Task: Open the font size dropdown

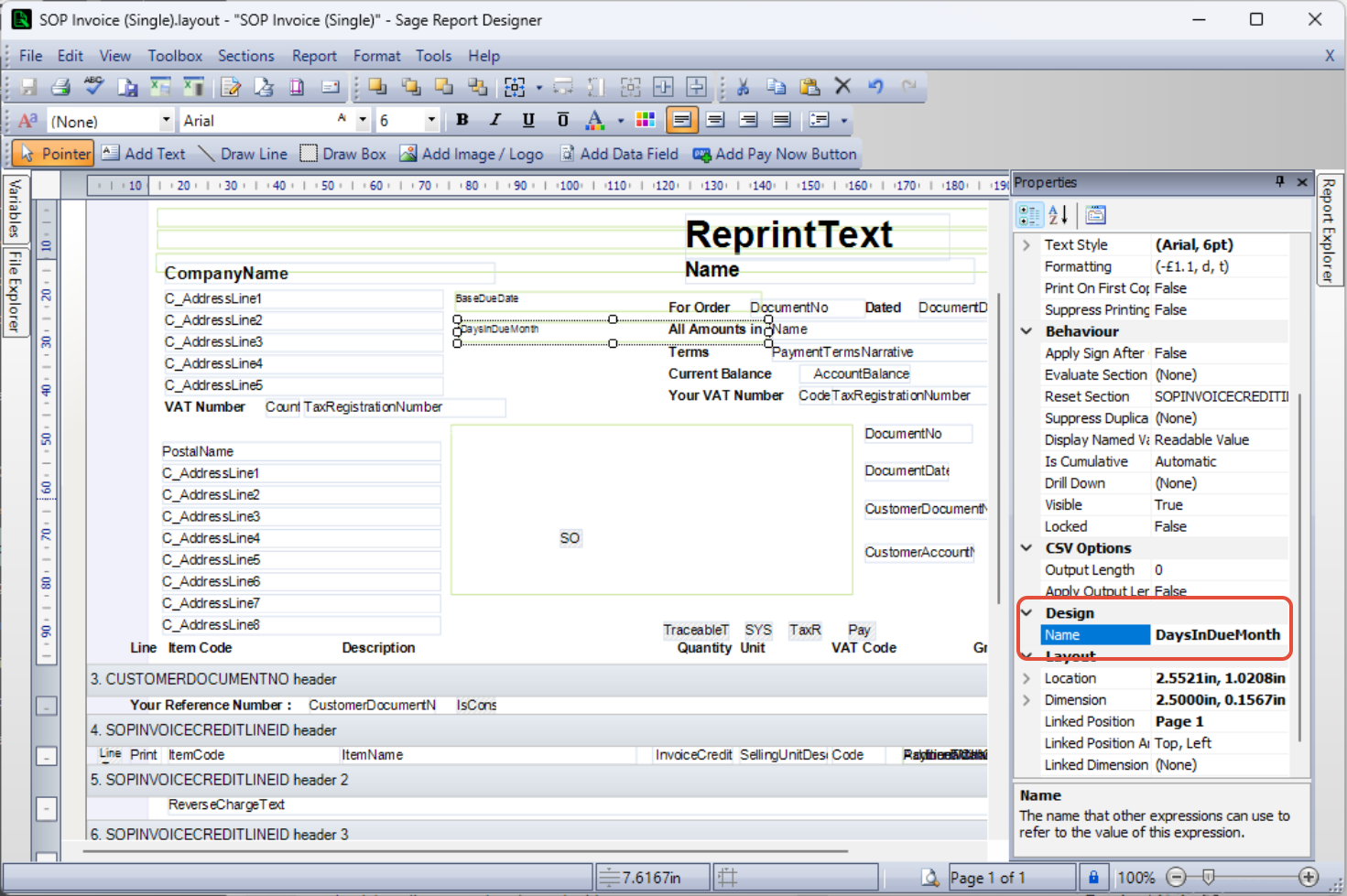Action: tap(430, 120)
